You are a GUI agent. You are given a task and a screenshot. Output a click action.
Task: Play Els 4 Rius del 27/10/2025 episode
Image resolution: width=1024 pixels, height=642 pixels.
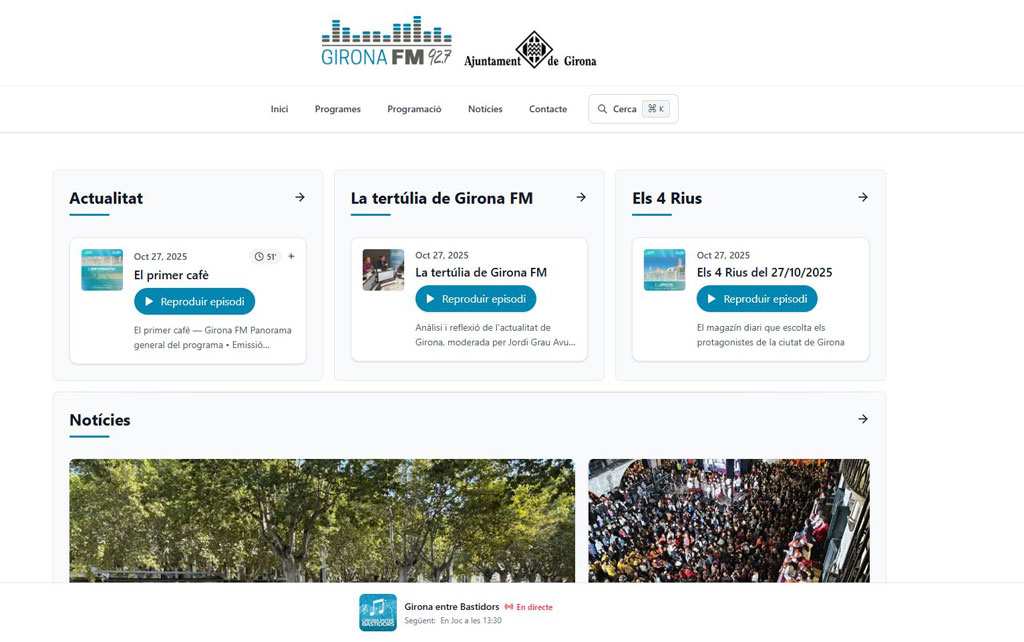(757, 299)
